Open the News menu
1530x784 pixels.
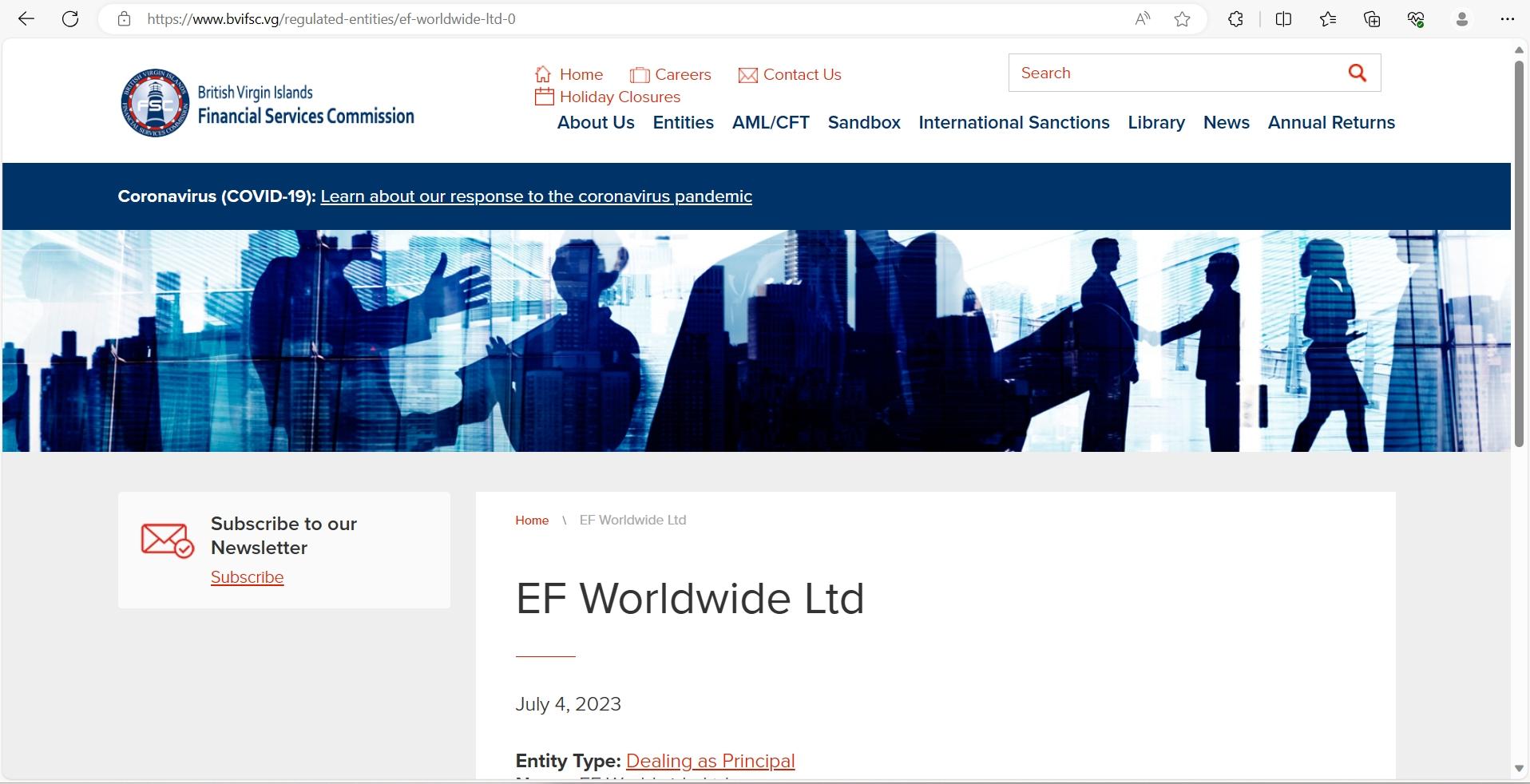point(1227,123)
